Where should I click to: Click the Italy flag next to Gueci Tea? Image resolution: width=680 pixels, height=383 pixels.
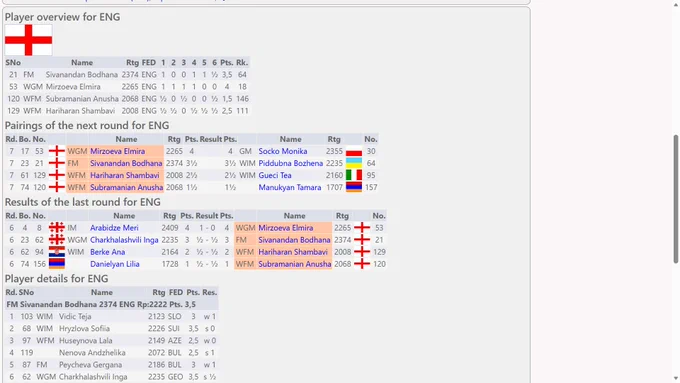point(354,176)
